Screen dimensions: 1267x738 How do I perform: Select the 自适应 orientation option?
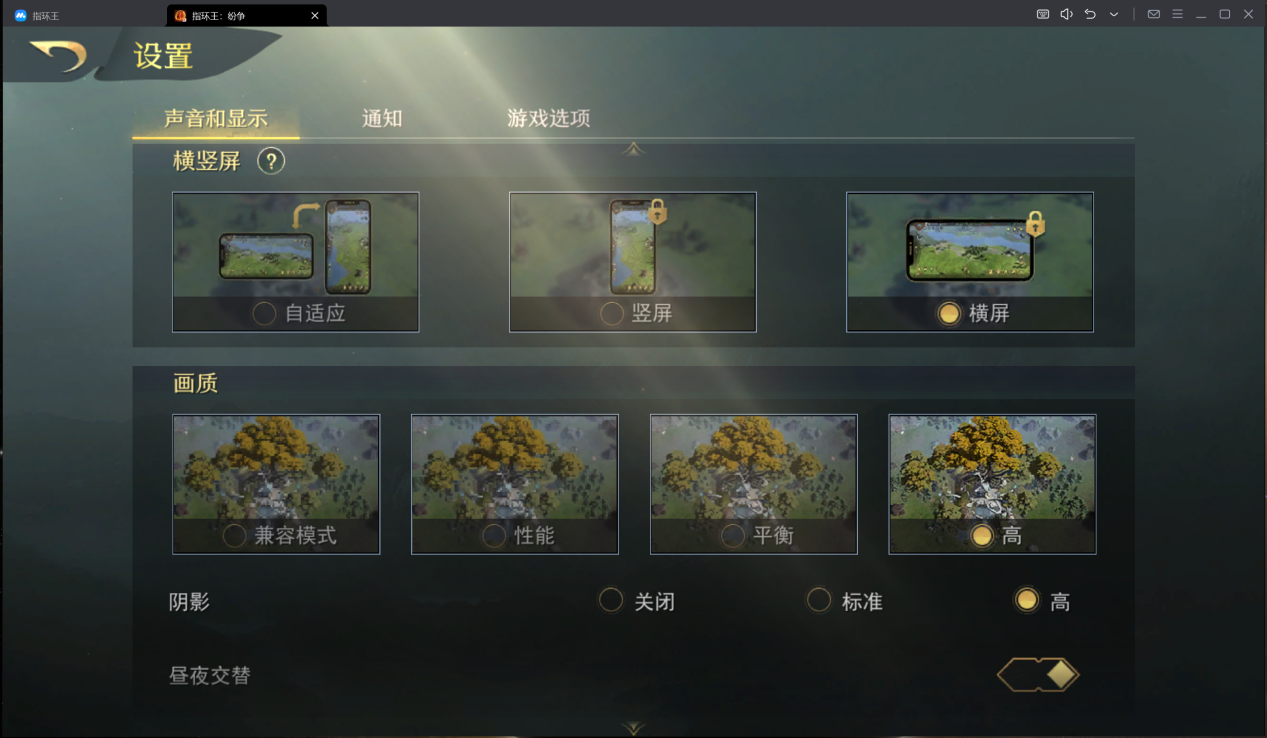[296, 262]
